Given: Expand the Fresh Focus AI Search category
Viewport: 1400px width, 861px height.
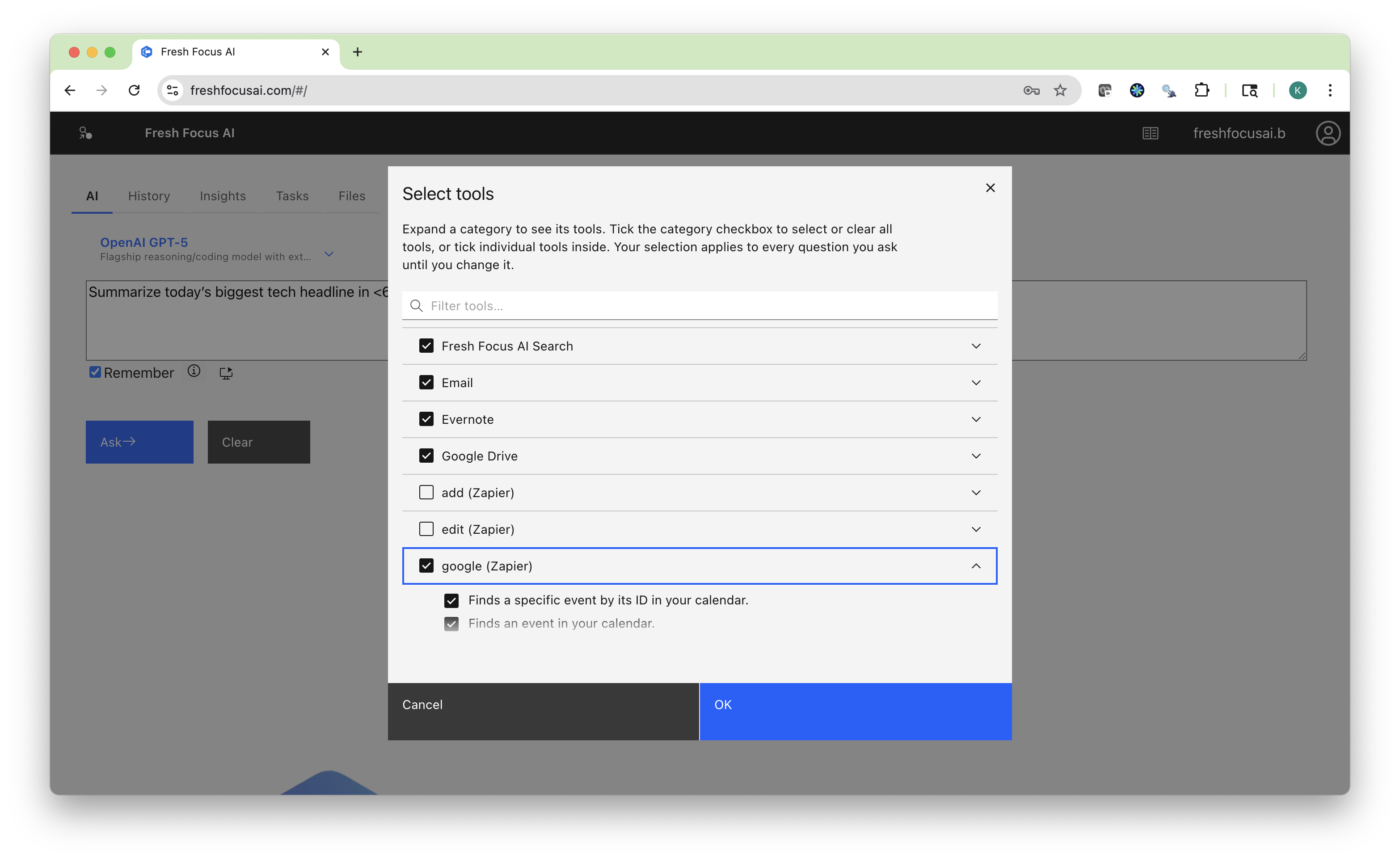Looking at the screenshot, I should [x=976, y=346].
